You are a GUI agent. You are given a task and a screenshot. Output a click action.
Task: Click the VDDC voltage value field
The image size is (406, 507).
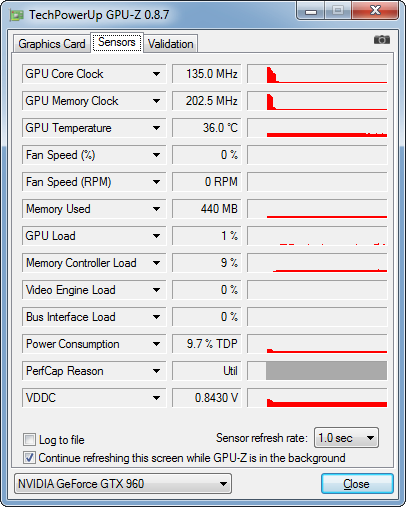[206, 397]
